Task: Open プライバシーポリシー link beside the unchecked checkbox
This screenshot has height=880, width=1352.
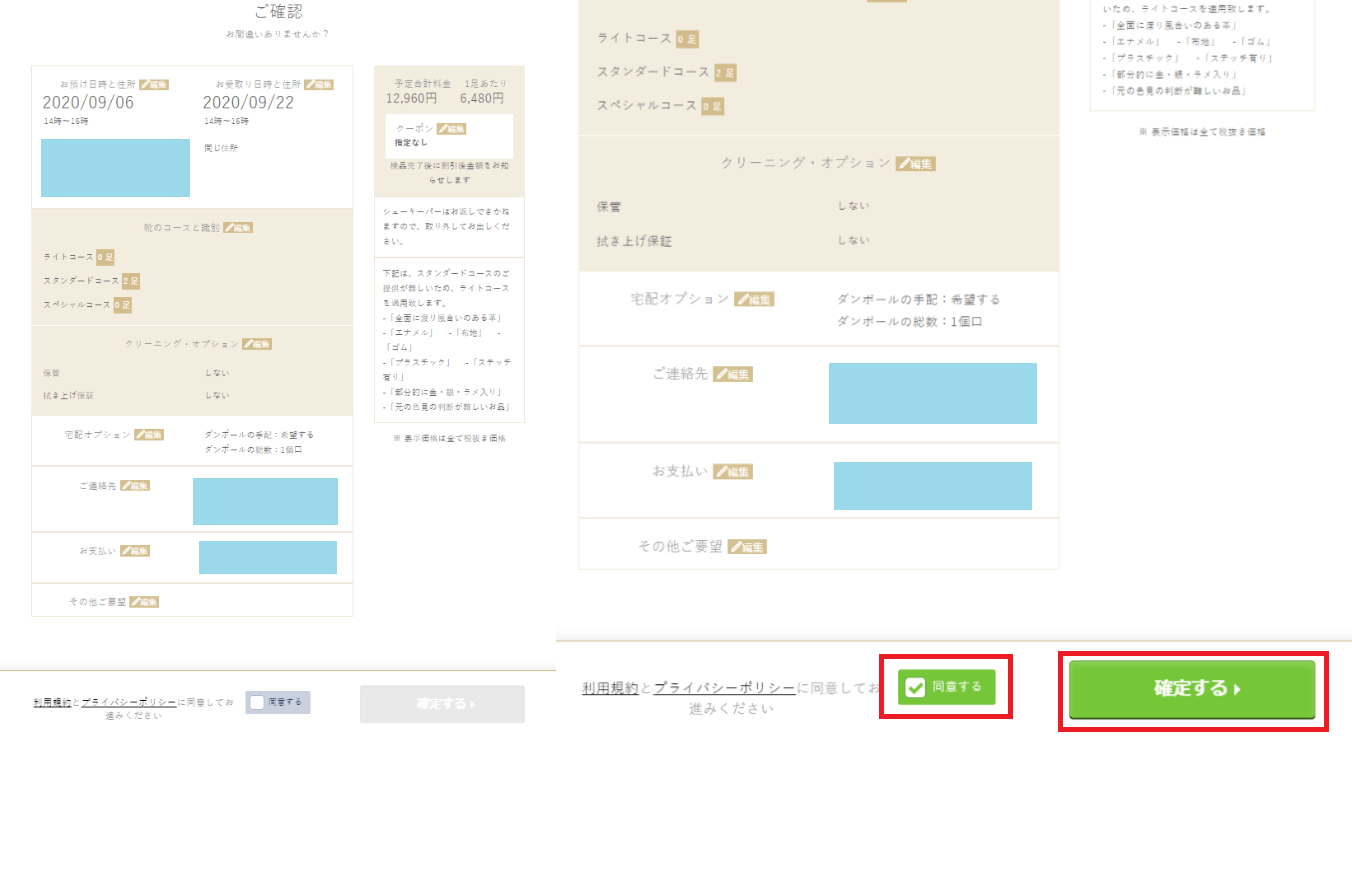Action: 129,703
